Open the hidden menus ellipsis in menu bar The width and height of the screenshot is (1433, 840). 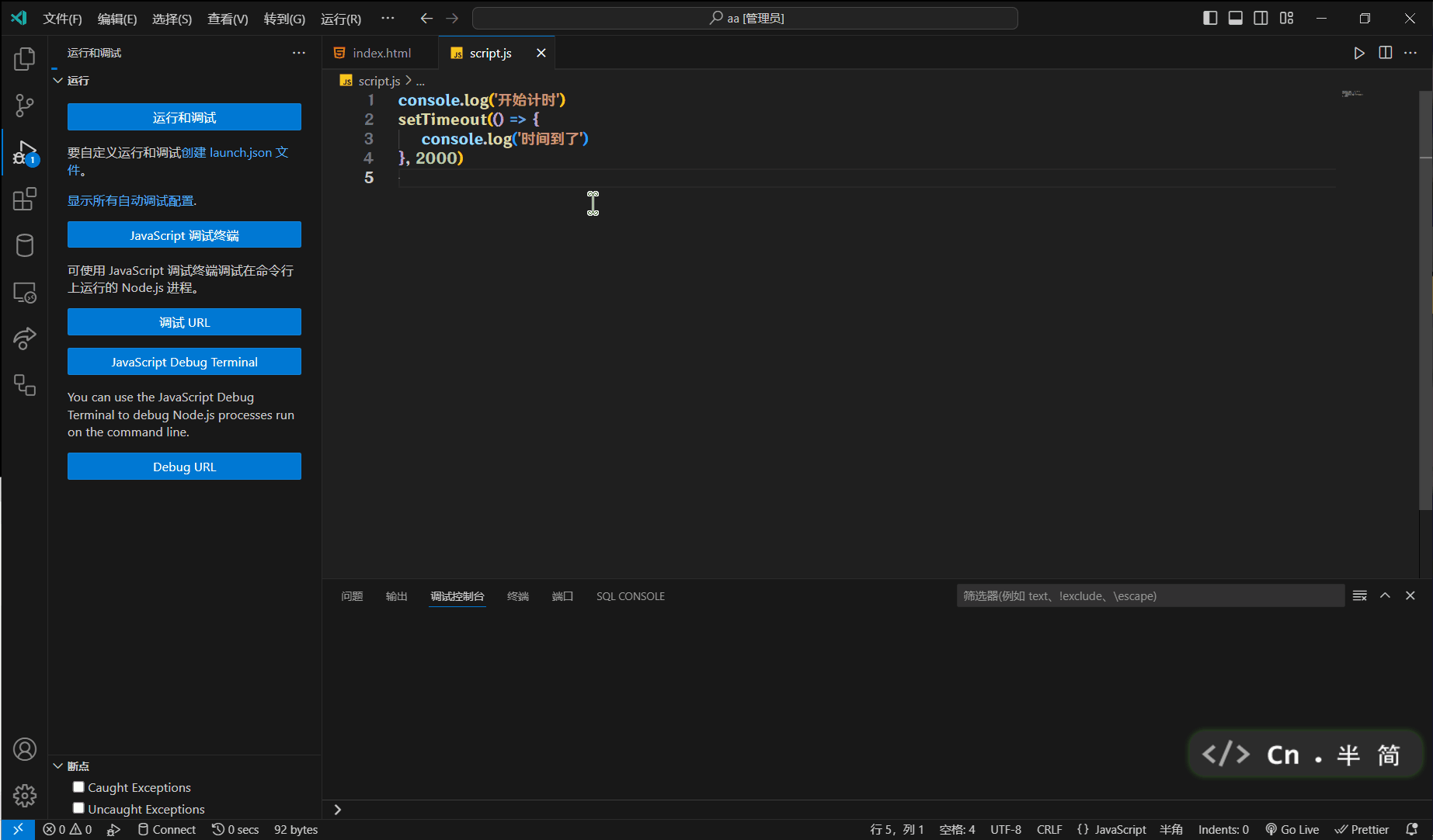point(388,18)
